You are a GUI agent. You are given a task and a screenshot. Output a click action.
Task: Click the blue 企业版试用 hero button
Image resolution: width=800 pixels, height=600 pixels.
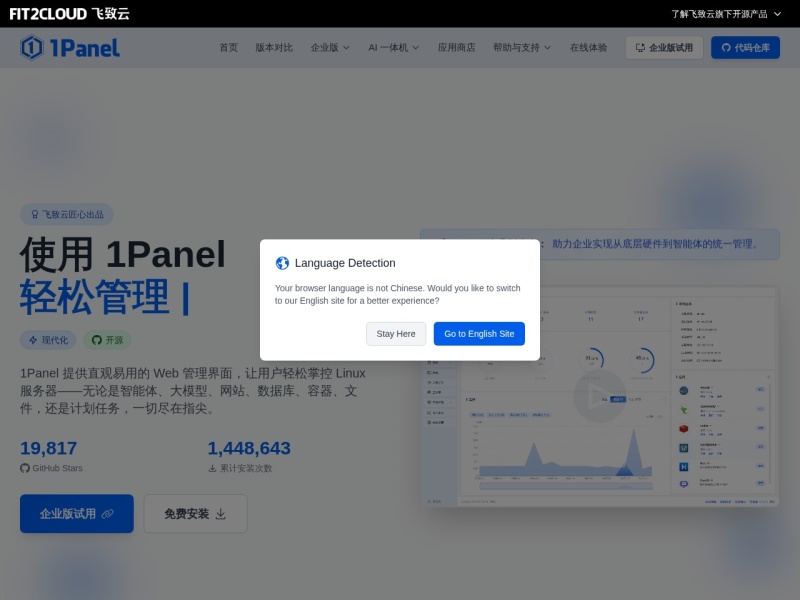pos(77,514)
